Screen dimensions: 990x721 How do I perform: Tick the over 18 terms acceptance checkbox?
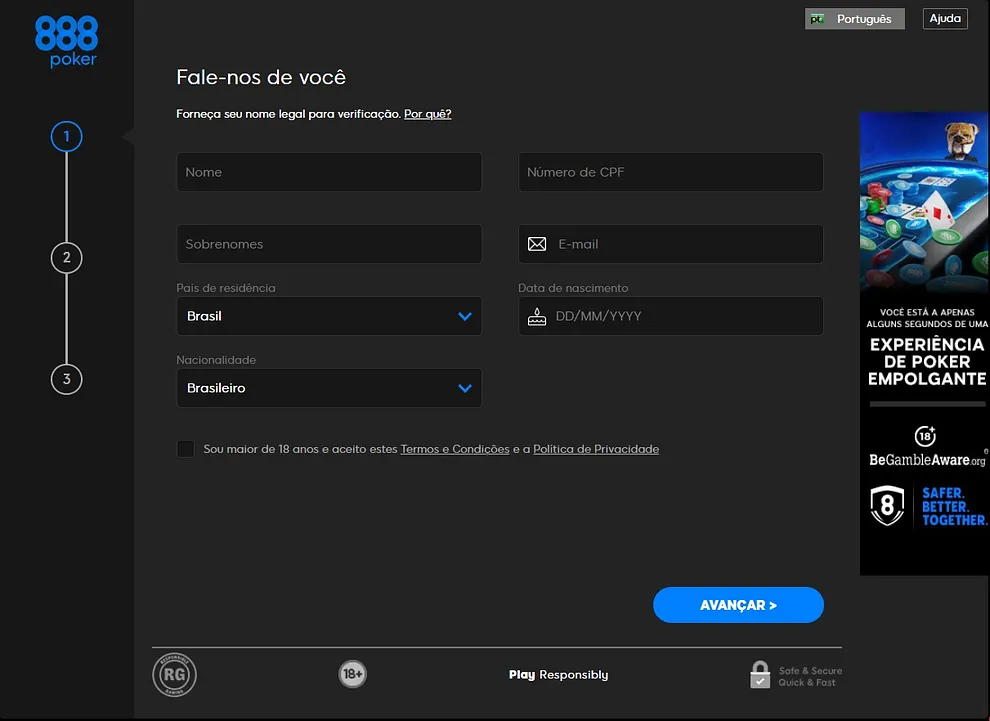click(186, 449)
